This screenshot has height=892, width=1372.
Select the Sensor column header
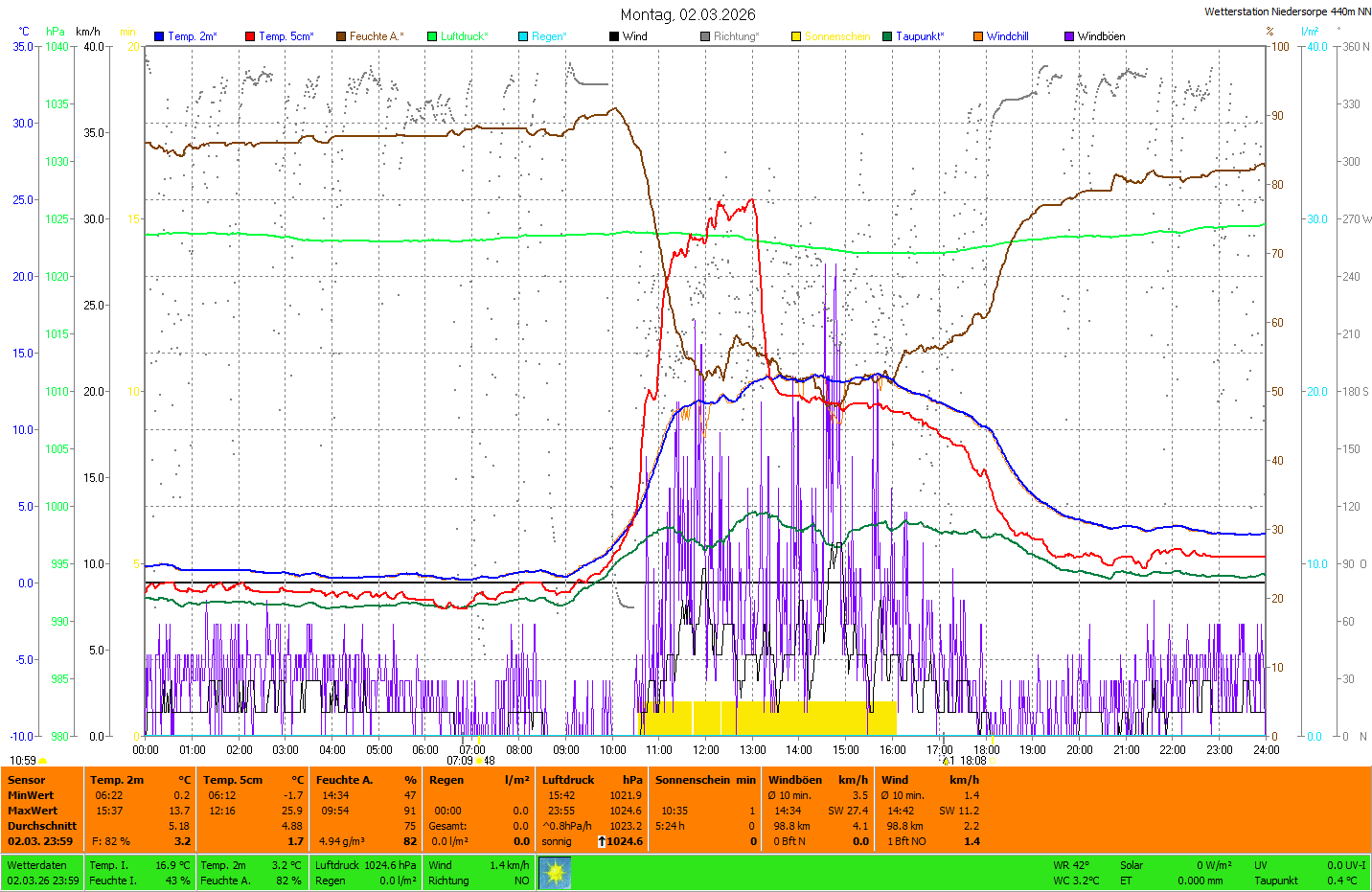27,780
